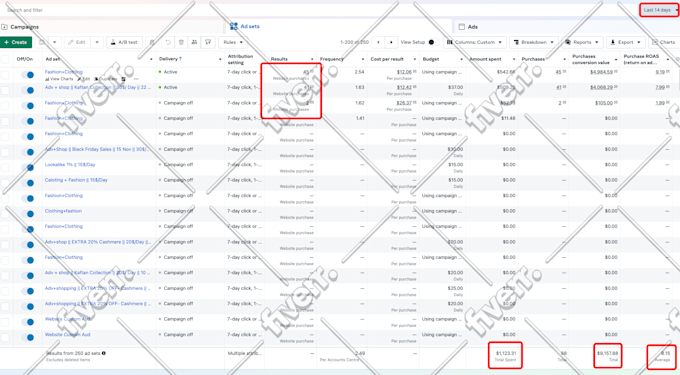Viewport: 680px width, 375px height.
Task: Open the Charts panel icon
Action: (664, 42)
